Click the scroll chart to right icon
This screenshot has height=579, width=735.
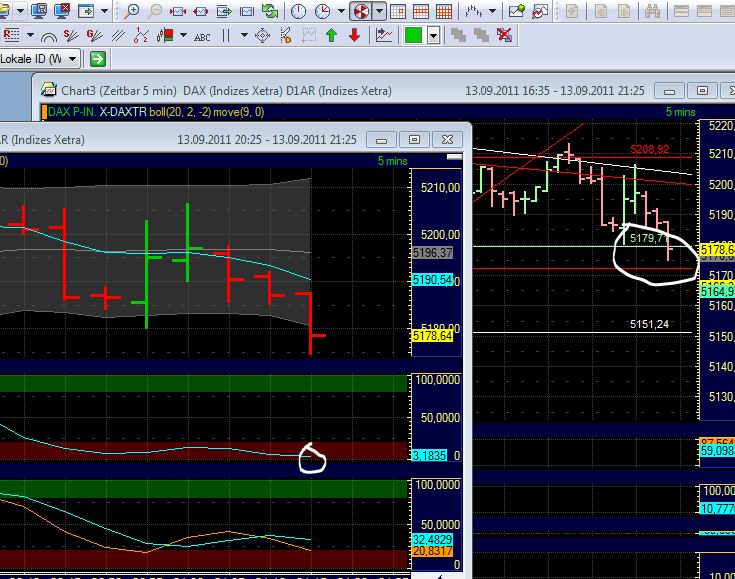224,11
